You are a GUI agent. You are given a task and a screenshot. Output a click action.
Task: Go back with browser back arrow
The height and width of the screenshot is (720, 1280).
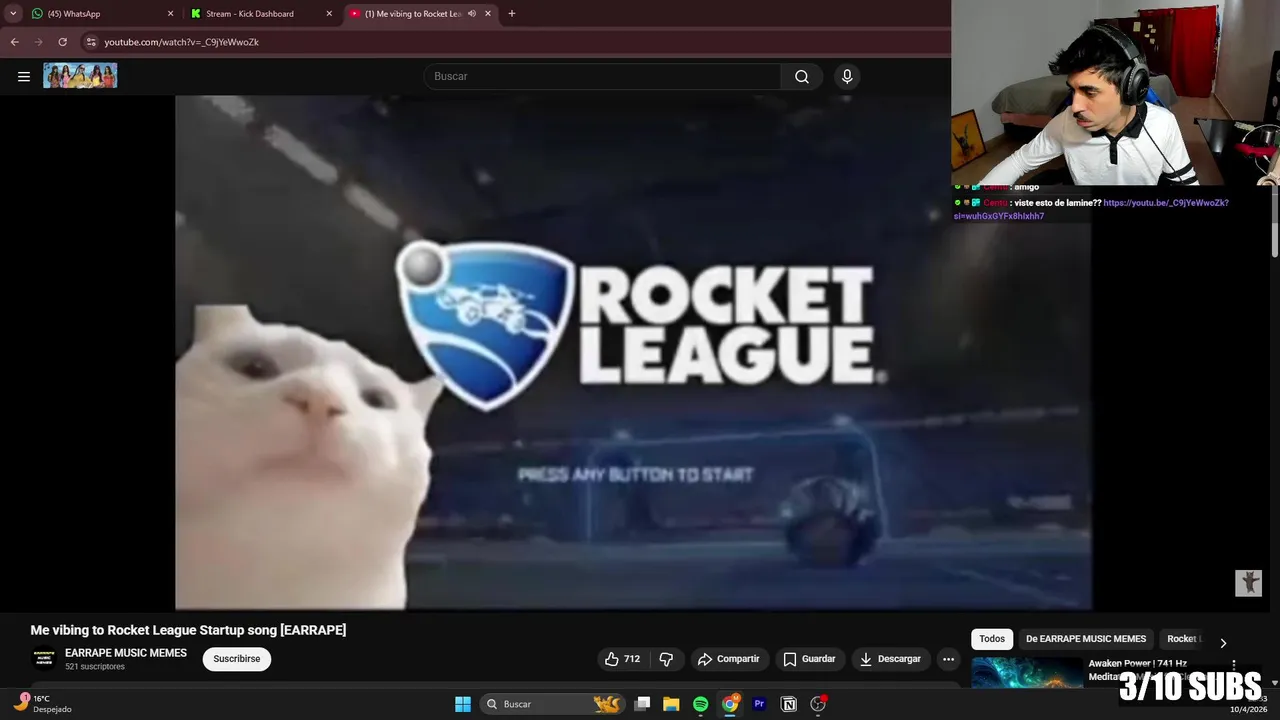pyautogui.click(x=14, y=42)
